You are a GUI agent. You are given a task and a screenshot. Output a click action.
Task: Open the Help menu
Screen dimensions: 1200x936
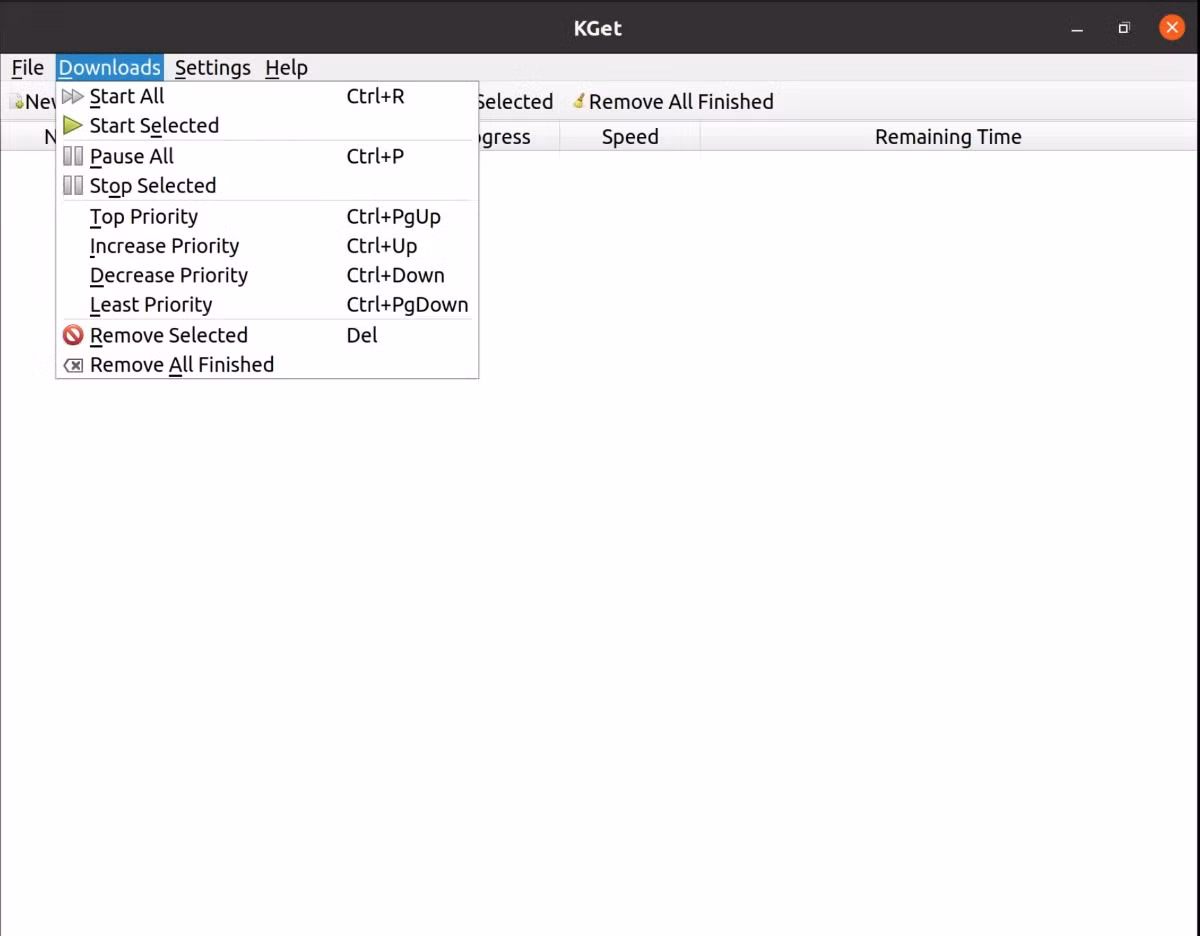[x=286, y=68]
